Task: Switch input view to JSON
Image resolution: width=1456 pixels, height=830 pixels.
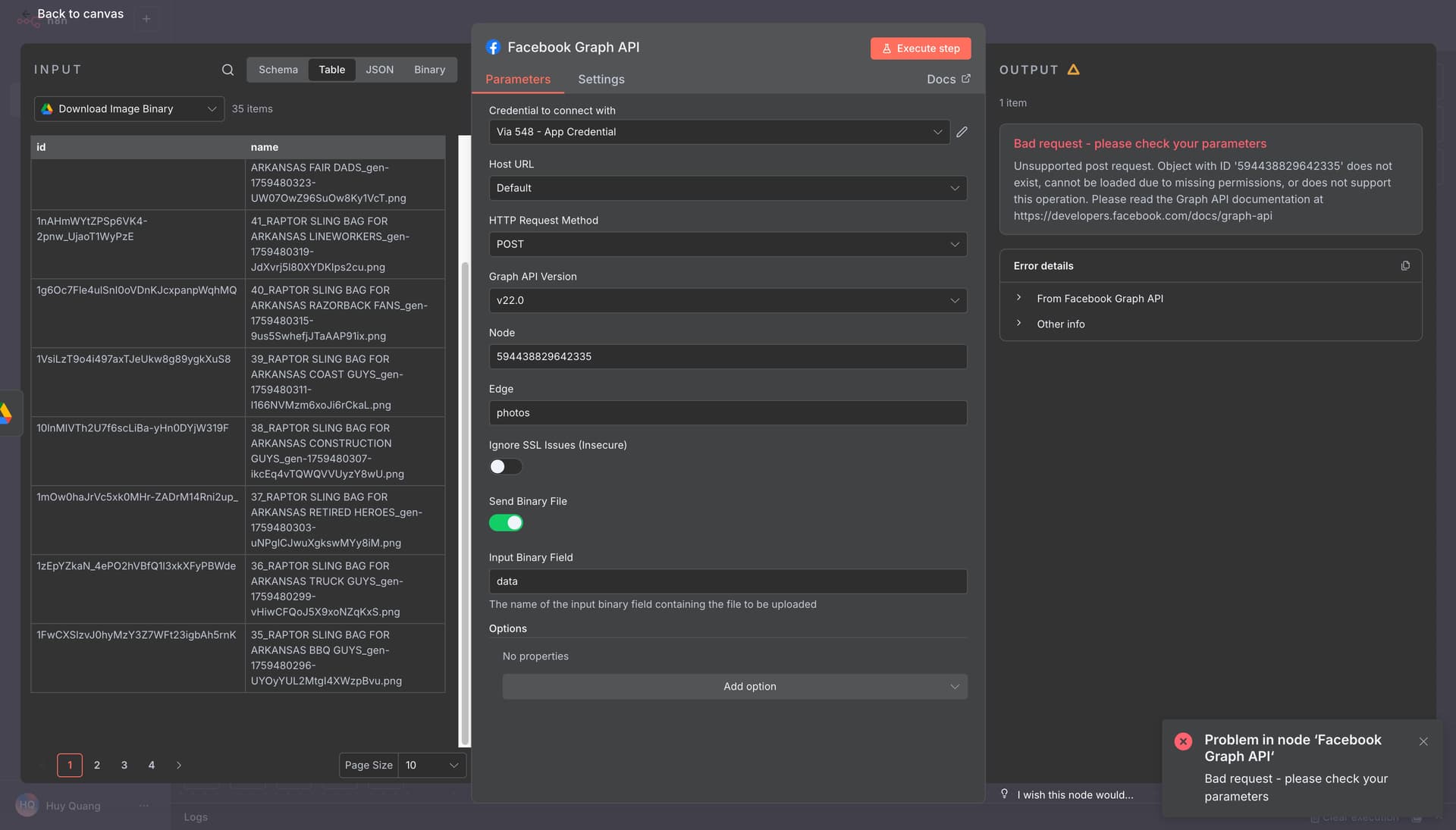Action: pyautogui.click(x=379, y=70)
